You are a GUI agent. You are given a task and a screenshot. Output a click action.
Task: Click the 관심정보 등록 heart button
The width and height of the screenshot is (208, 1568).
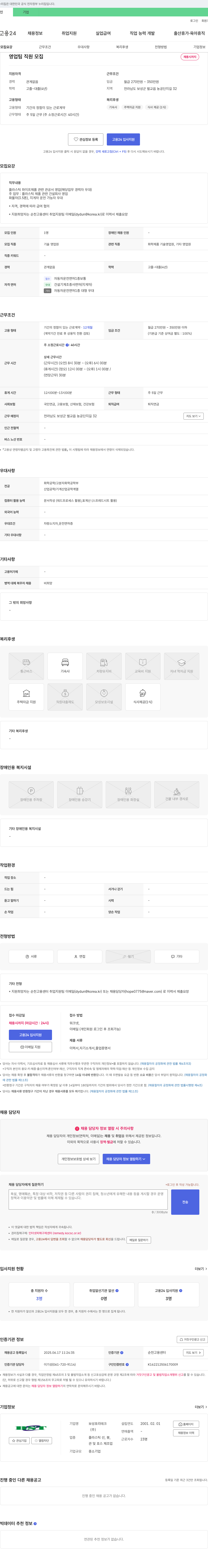coord(85,139)
